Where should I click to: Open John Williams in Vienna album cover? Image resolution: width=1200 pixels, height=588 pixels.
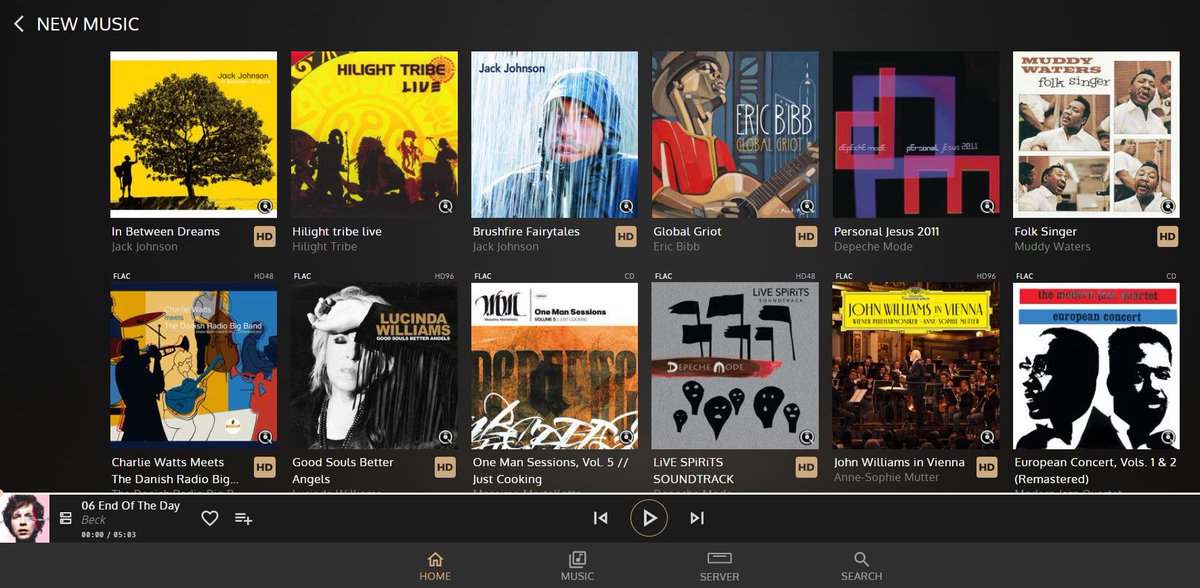click(916, 366)
